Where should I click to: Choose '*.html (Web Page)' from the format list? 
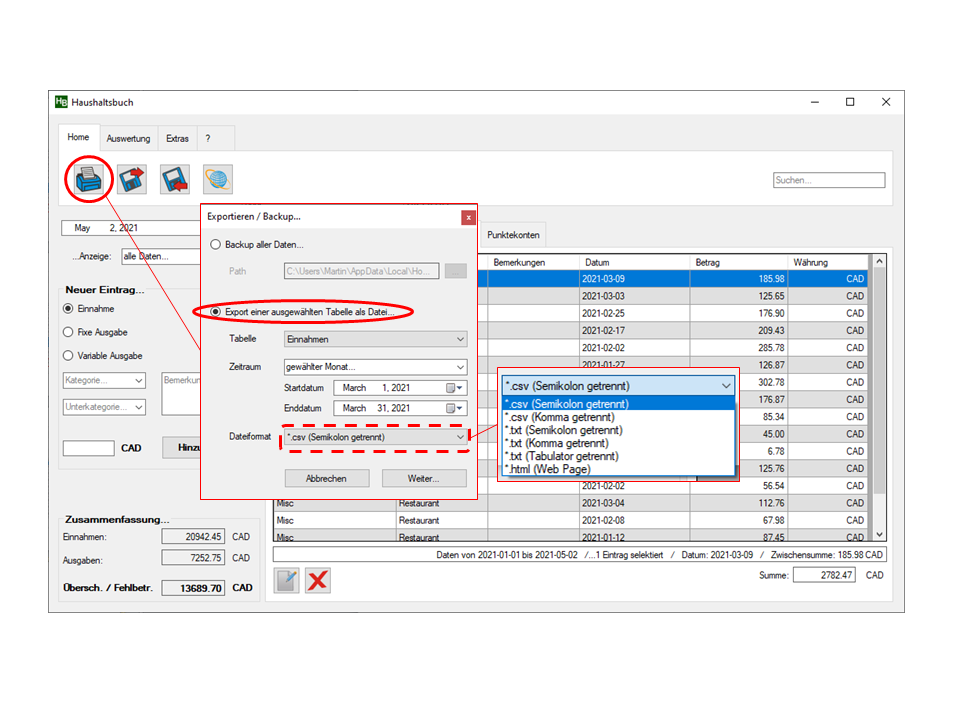point(548,469)
